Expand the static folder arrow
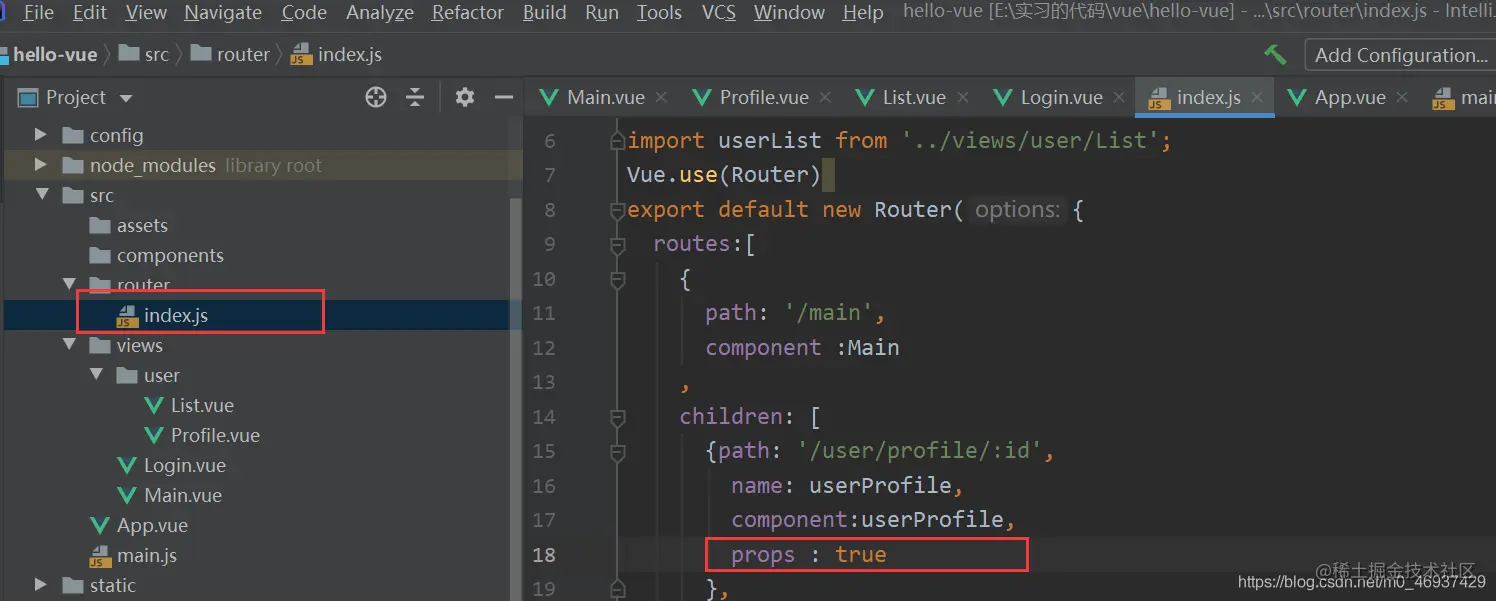The height and width of the screenshot is (601, 1496). [x=41, y=585]
